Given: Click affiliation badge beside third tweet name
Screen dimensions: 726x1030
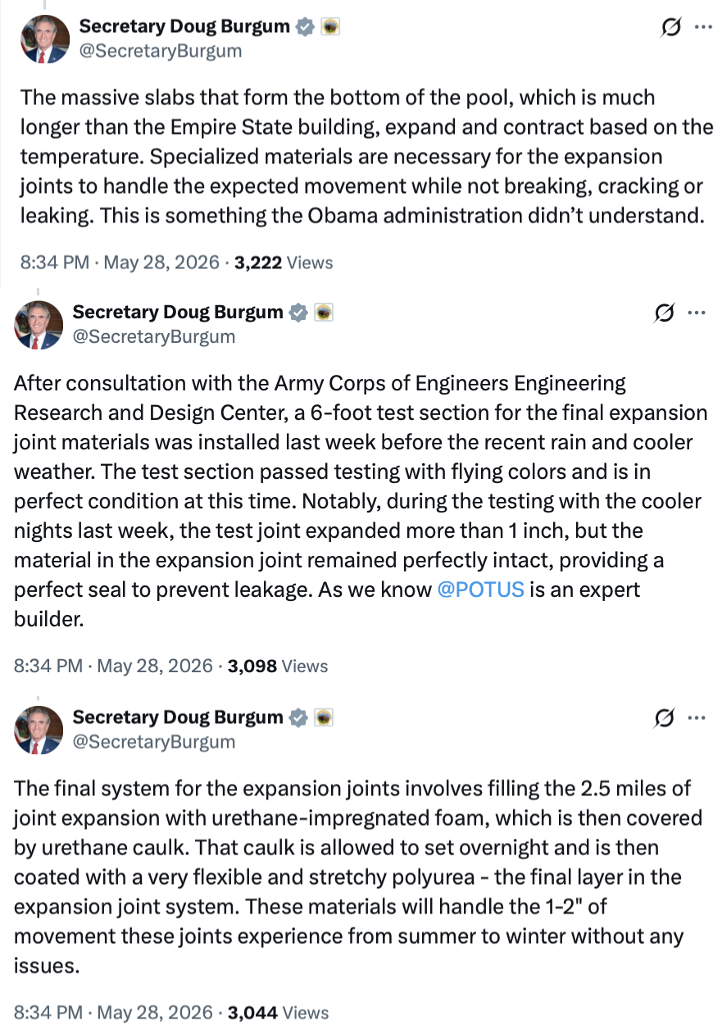Looking at the screenshot, I should pos(323,718).
